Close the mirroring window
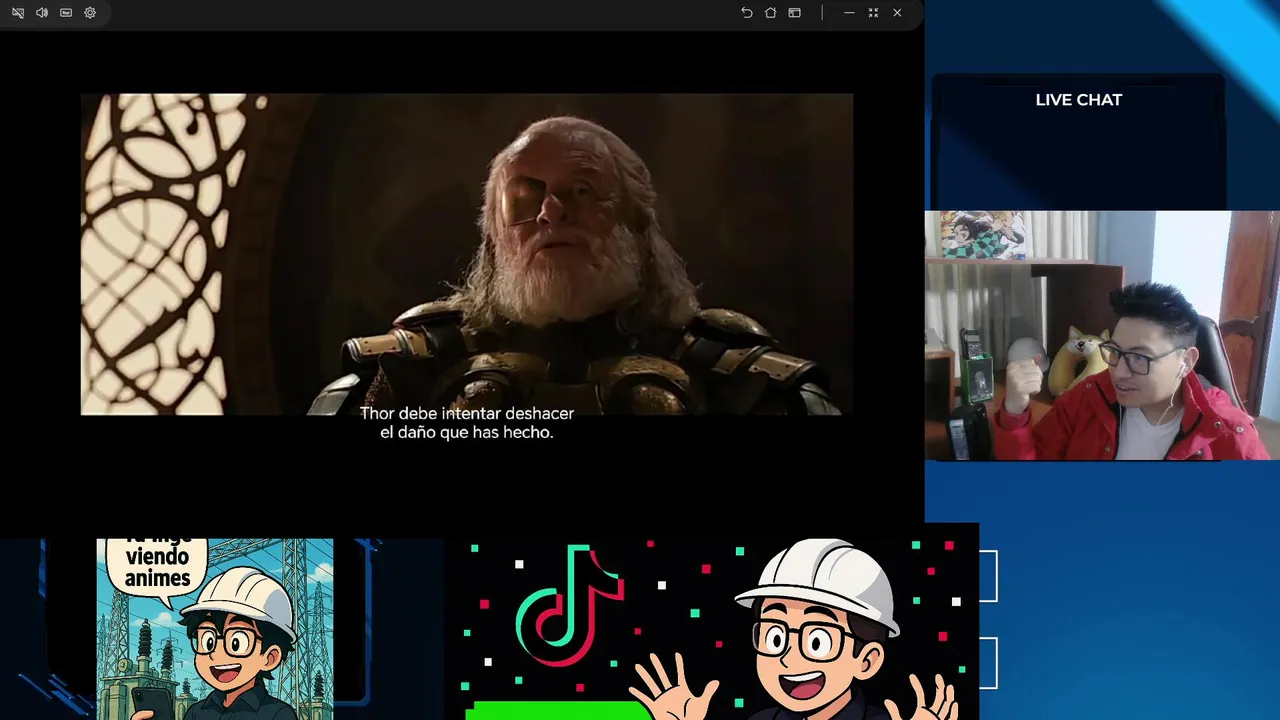This screenshot has width=1280, height=720. [x=897, y=13]
